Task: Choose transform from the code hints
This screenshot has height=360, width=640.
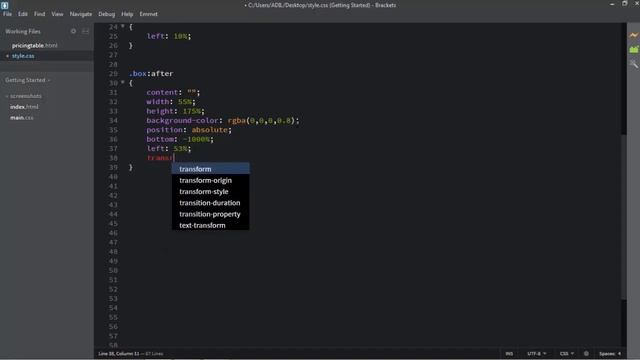Action: 211,169
